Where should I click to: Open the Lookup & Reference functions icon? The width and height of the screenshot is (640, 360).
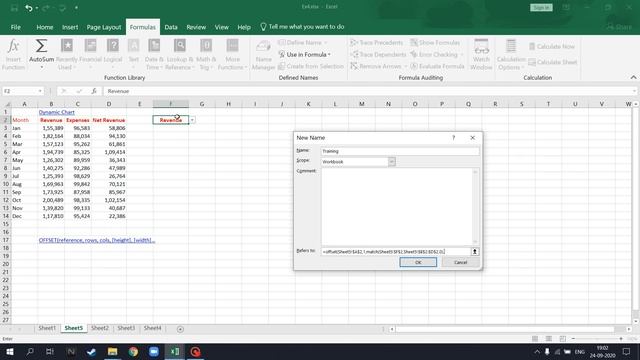(180, 45)
